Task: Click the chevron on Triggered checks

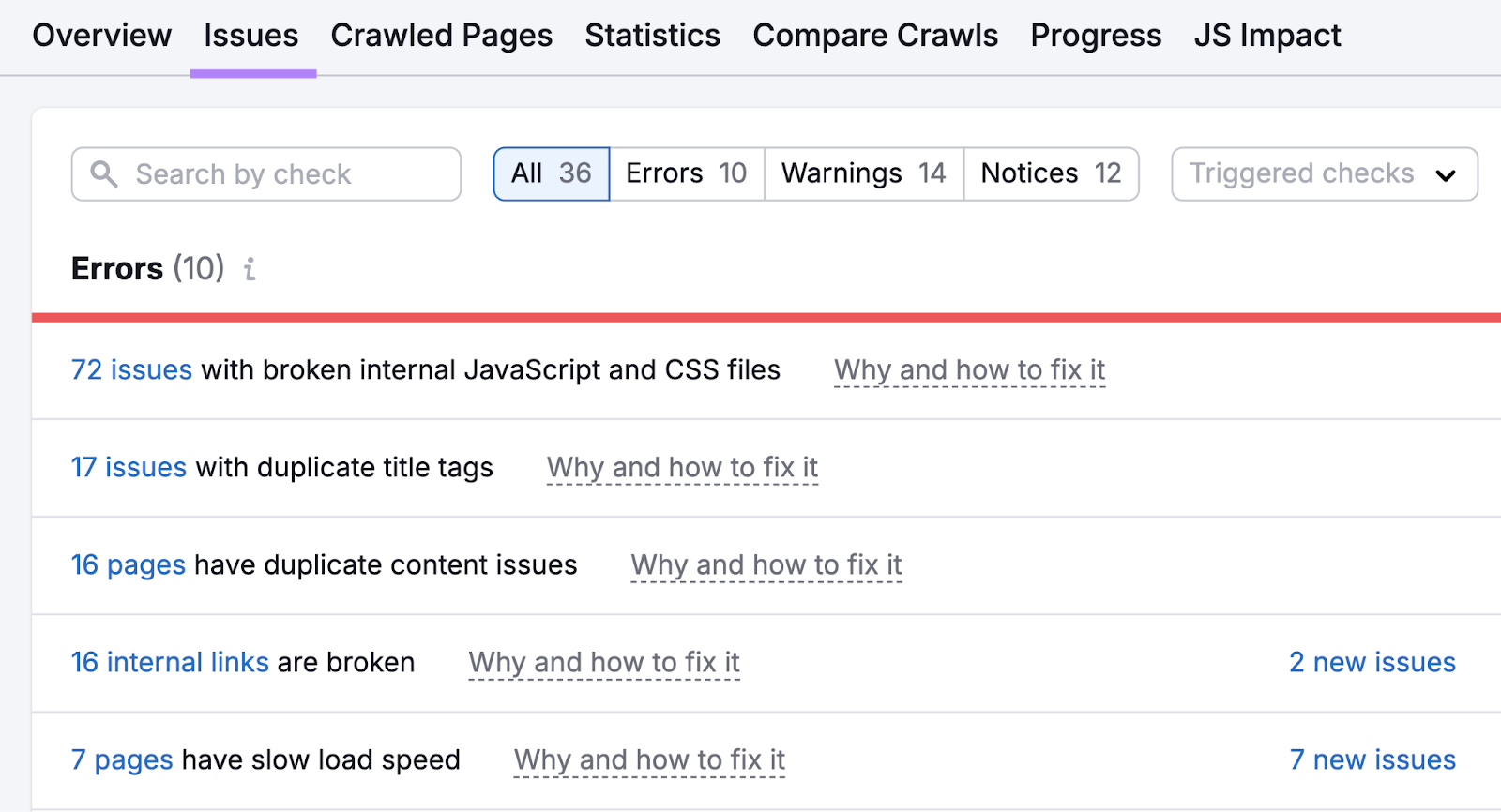Action: pyautogui.click(x=1447, y=174)
